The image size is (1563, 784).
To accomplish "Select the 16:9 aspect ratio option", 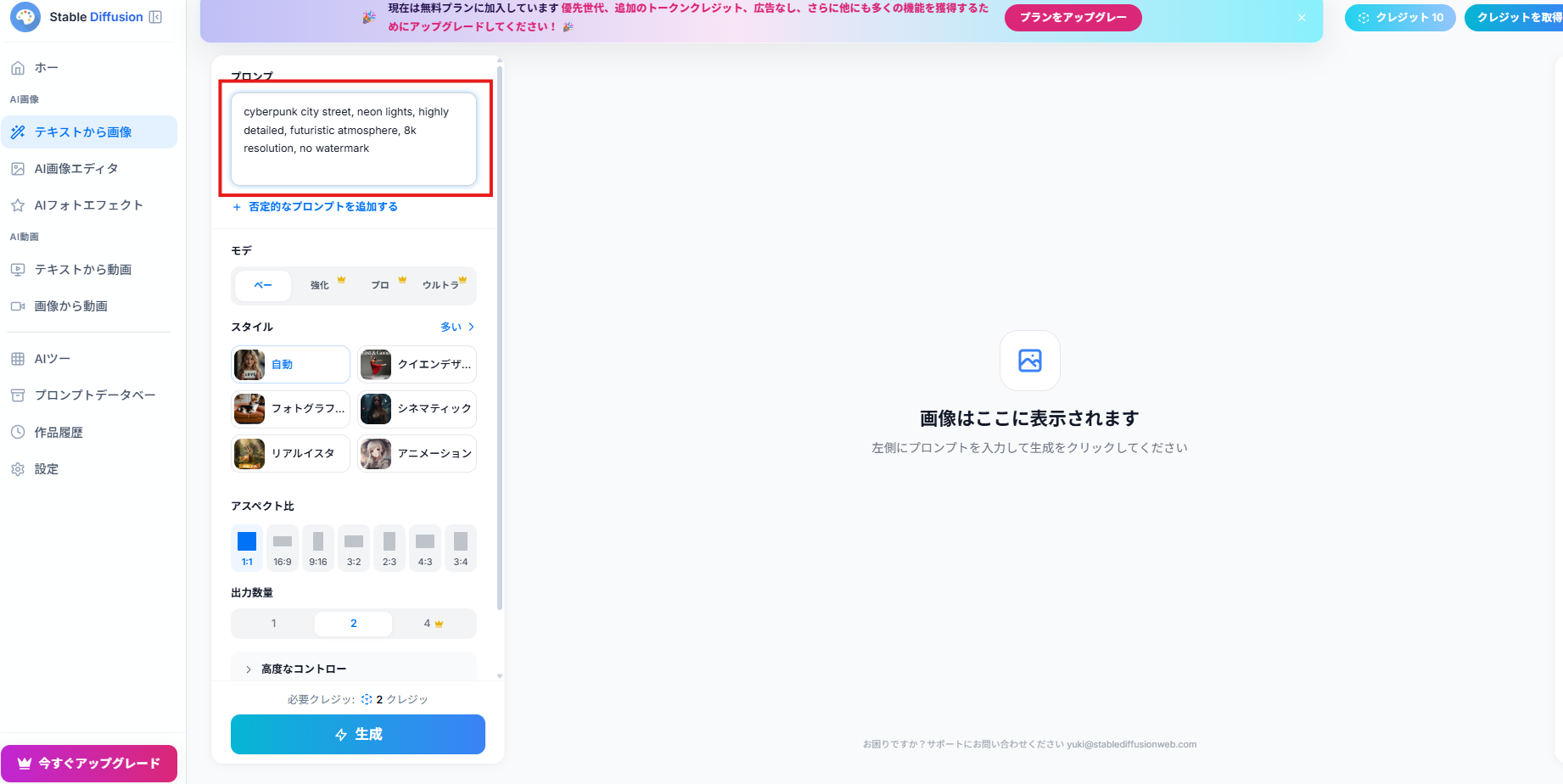I will coord(283,547).
